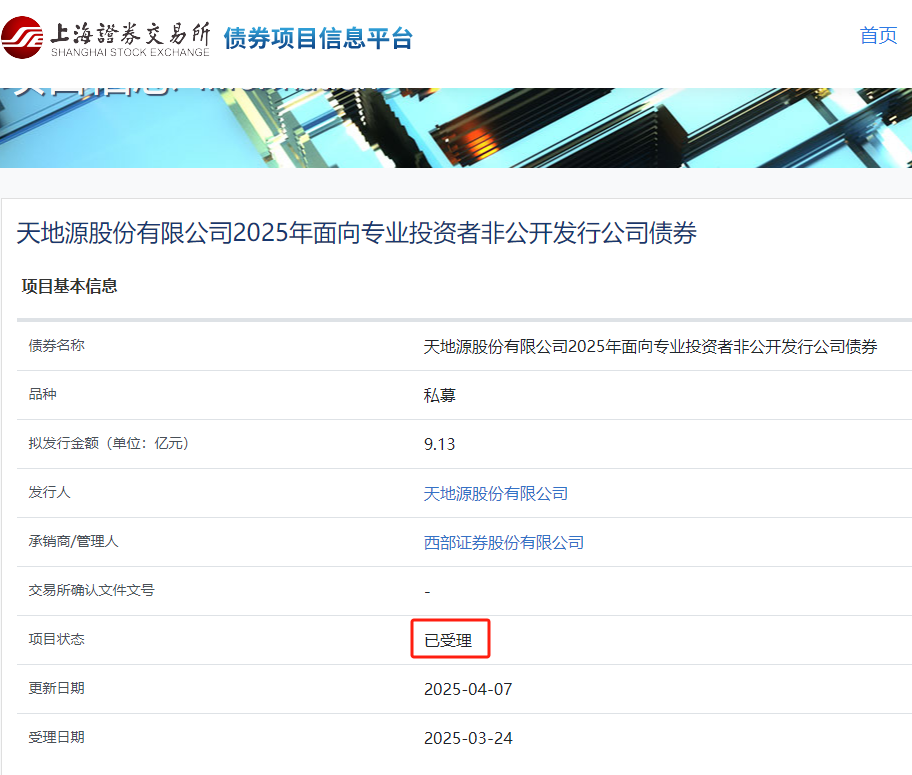This screenshot has width=912, height=775.
Task: Select the acceptance date 2025-03-24
Action: 468,738
